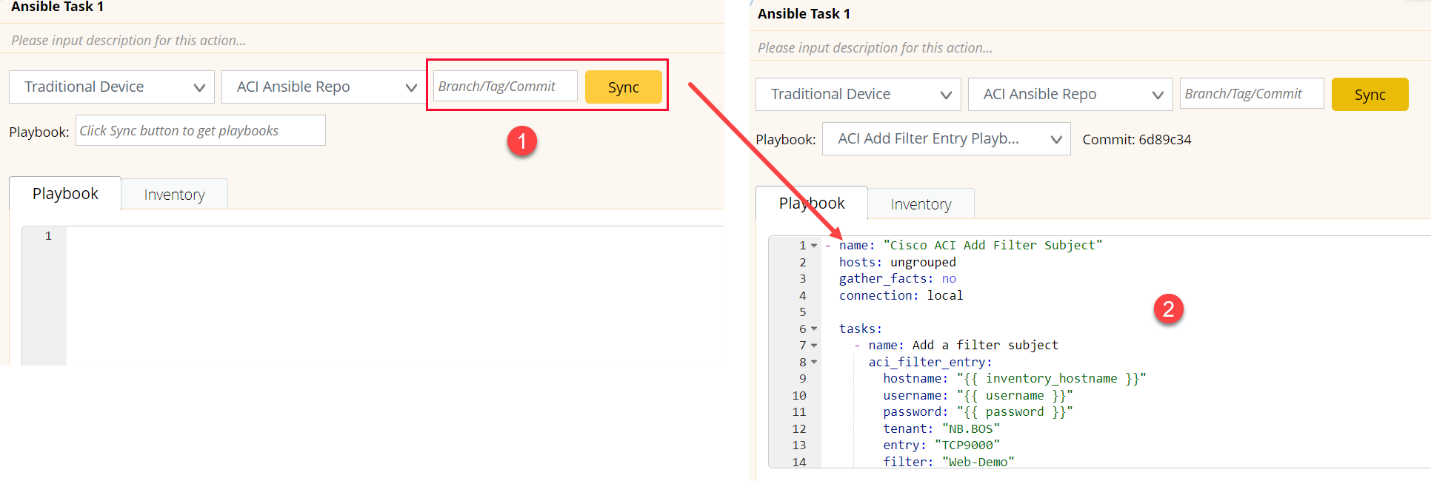1431x481 pixels.
Task: Click the red-outlined Branch/Tag/Commit field
Action: 505,86
